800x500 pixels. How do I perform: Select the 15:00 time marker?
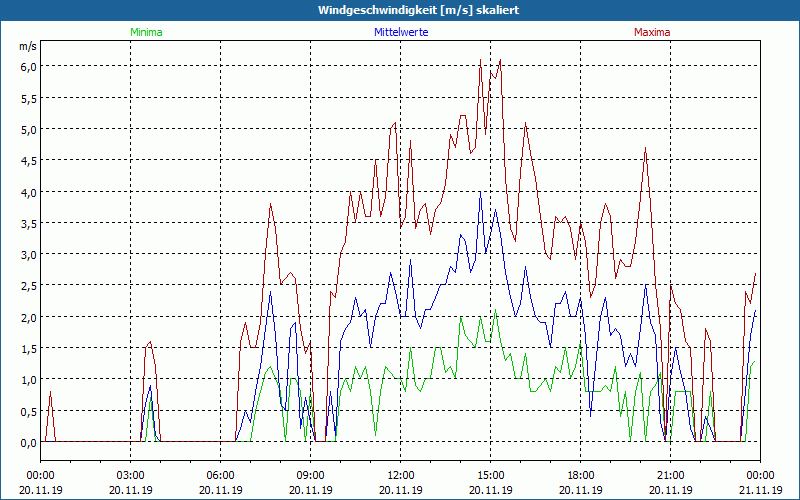point(491,475)
